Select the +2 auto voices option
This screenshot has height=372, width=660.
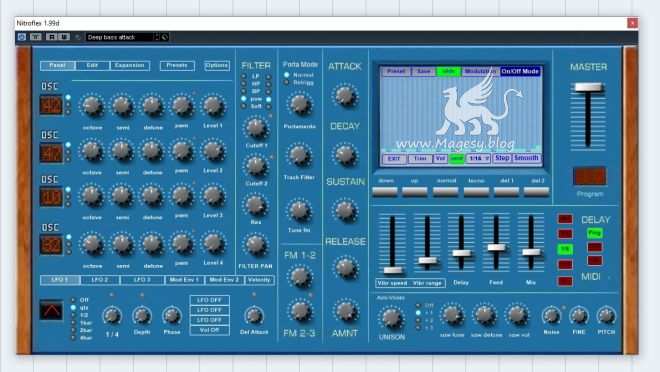pos(418,320)
